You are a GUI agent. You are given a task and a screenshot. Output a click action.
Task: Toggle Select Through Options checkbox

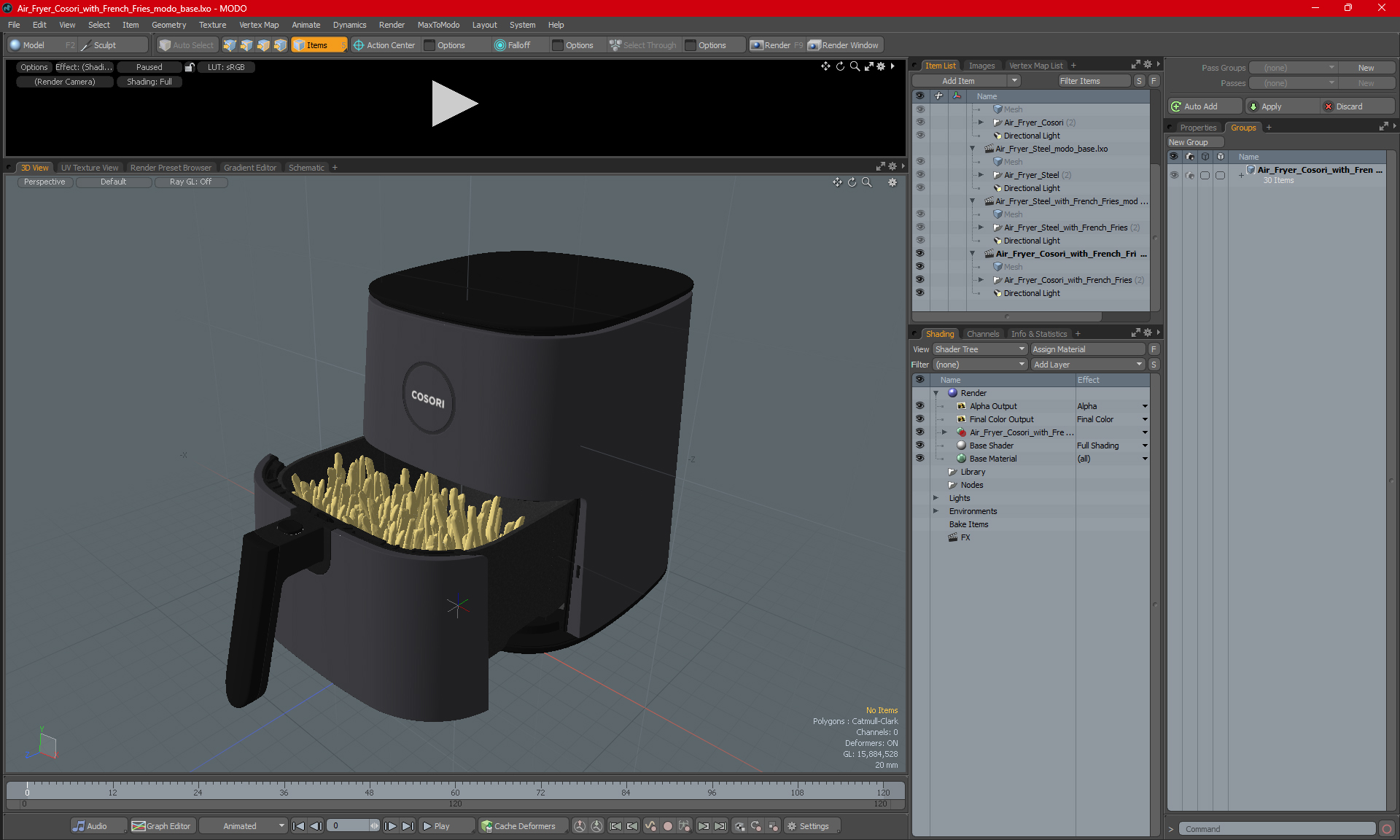(691, 45)
